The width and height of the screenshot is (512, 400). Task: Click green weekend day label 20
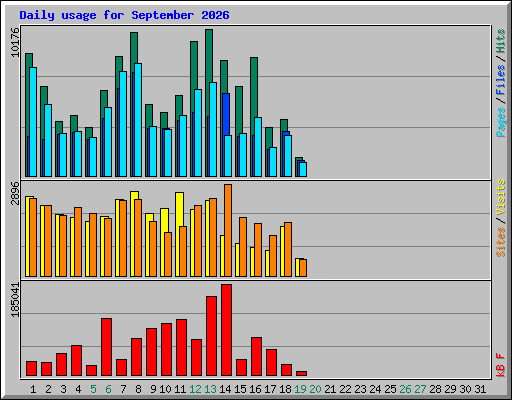click(x=315, y=389)
